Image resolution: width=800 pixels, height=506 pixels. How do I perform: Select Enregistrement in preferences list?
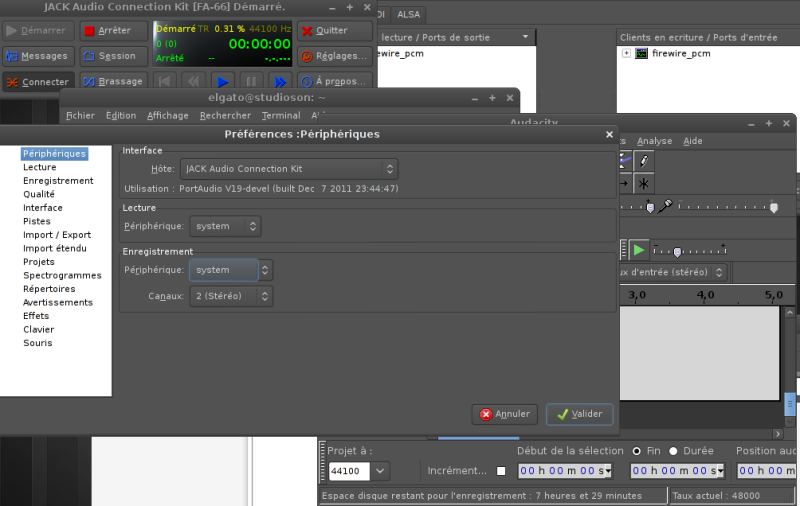[x=58, y=181]
